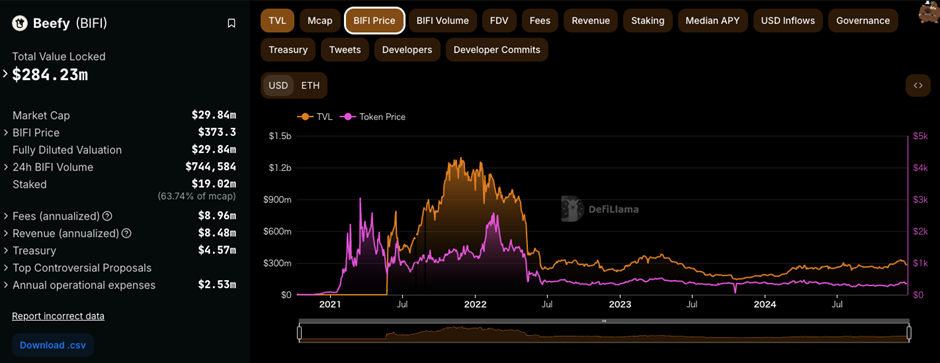Click the $284.23m TVL figure

(x=50, y=74)
